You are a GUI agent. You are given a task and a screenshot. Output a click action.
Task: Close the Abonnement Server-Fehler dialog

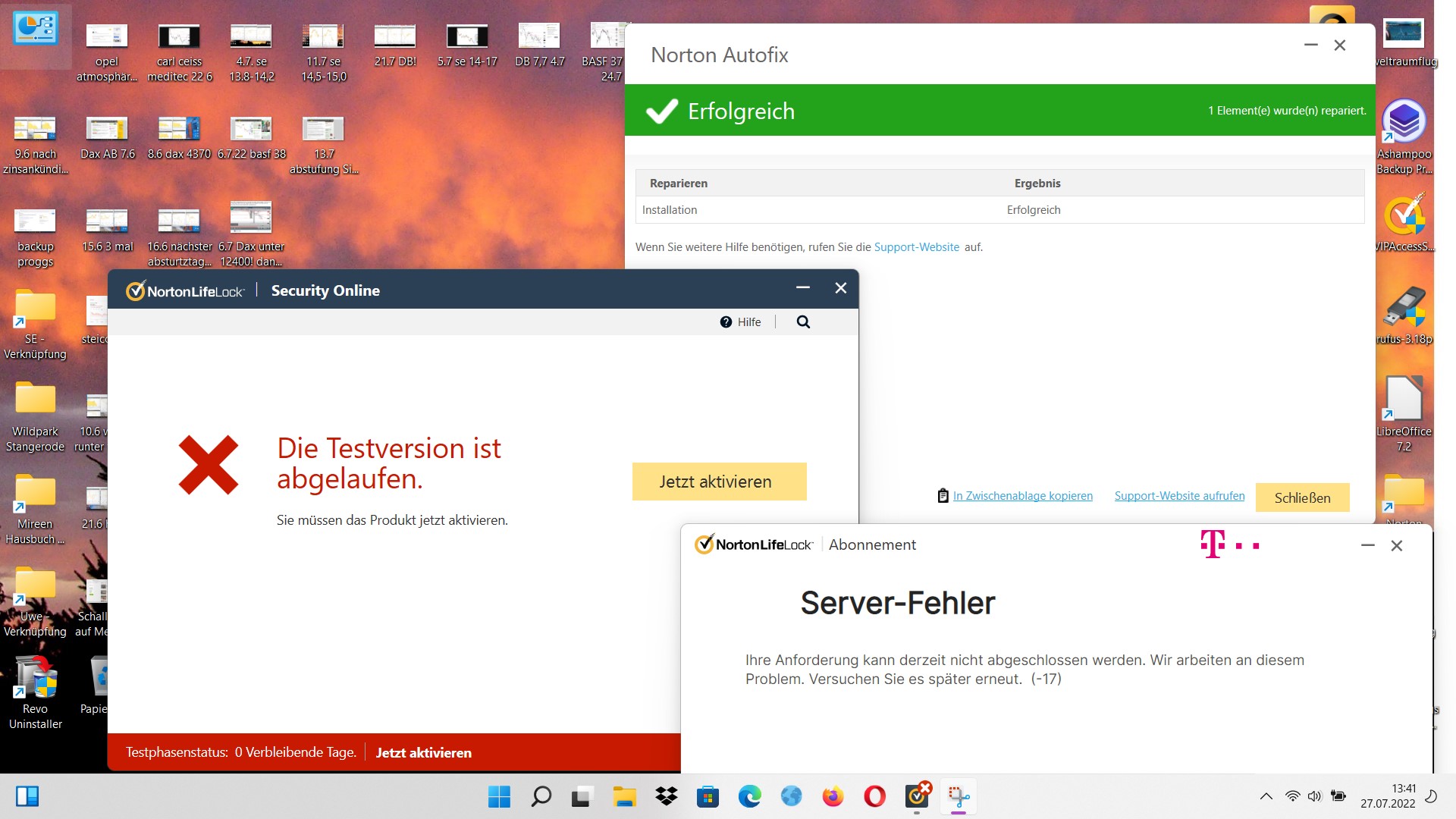pos(1396,546)
